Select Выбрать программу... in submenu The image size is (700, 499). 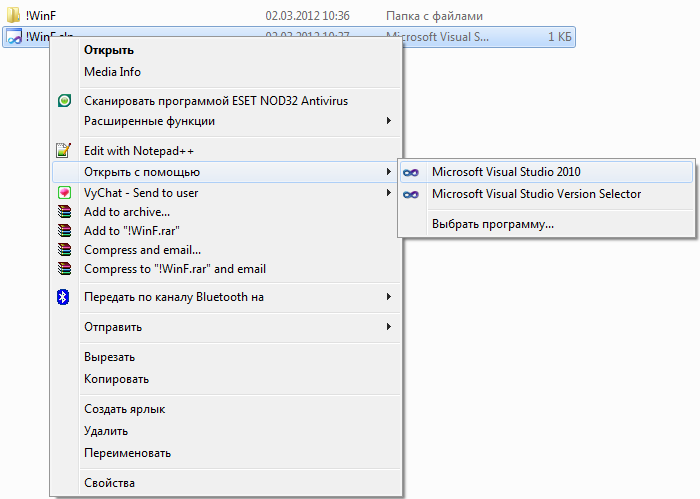[x=546, y=224]
